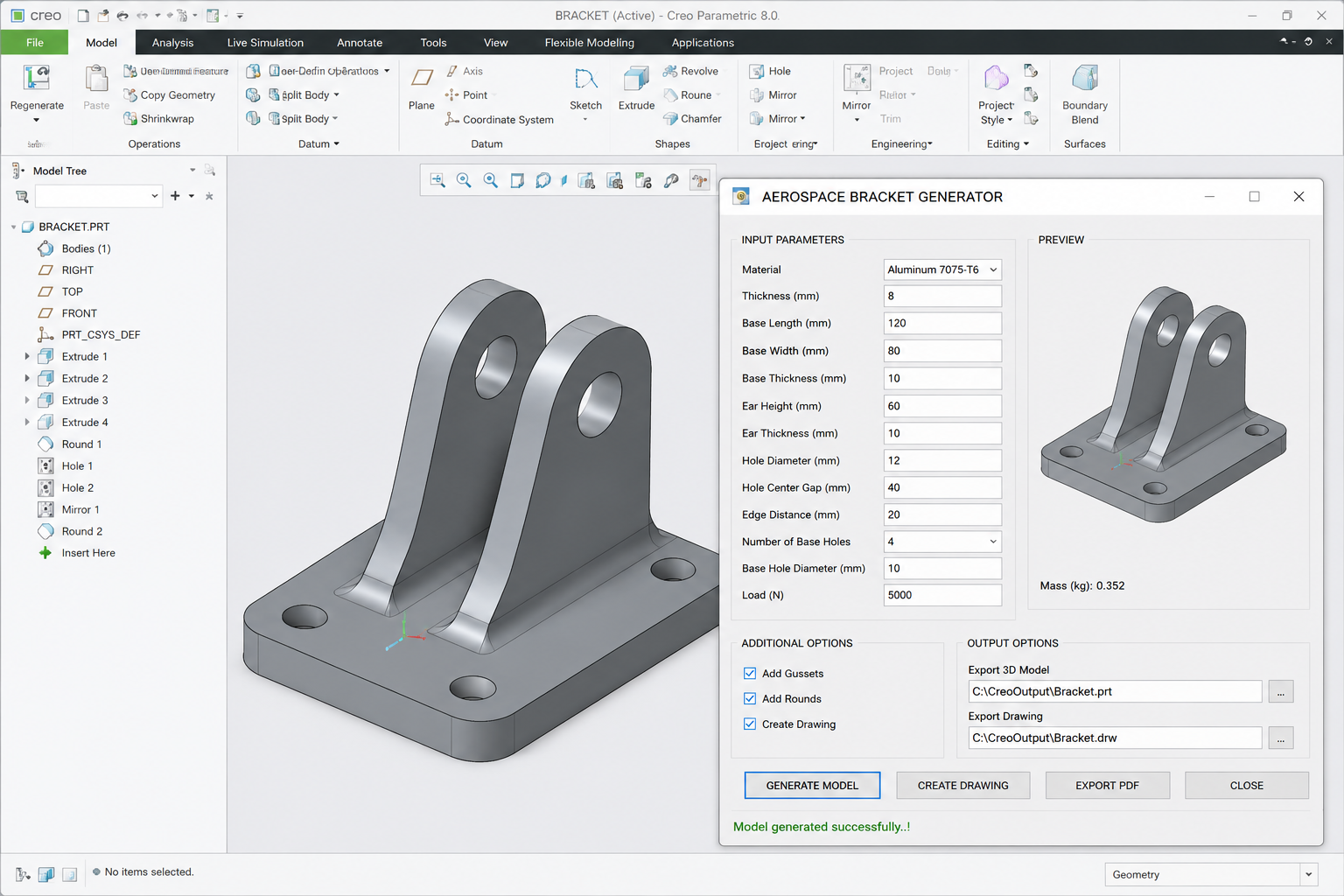
Task: Expand Extrude 2 in the Model Tree
Action: [27, 379]
